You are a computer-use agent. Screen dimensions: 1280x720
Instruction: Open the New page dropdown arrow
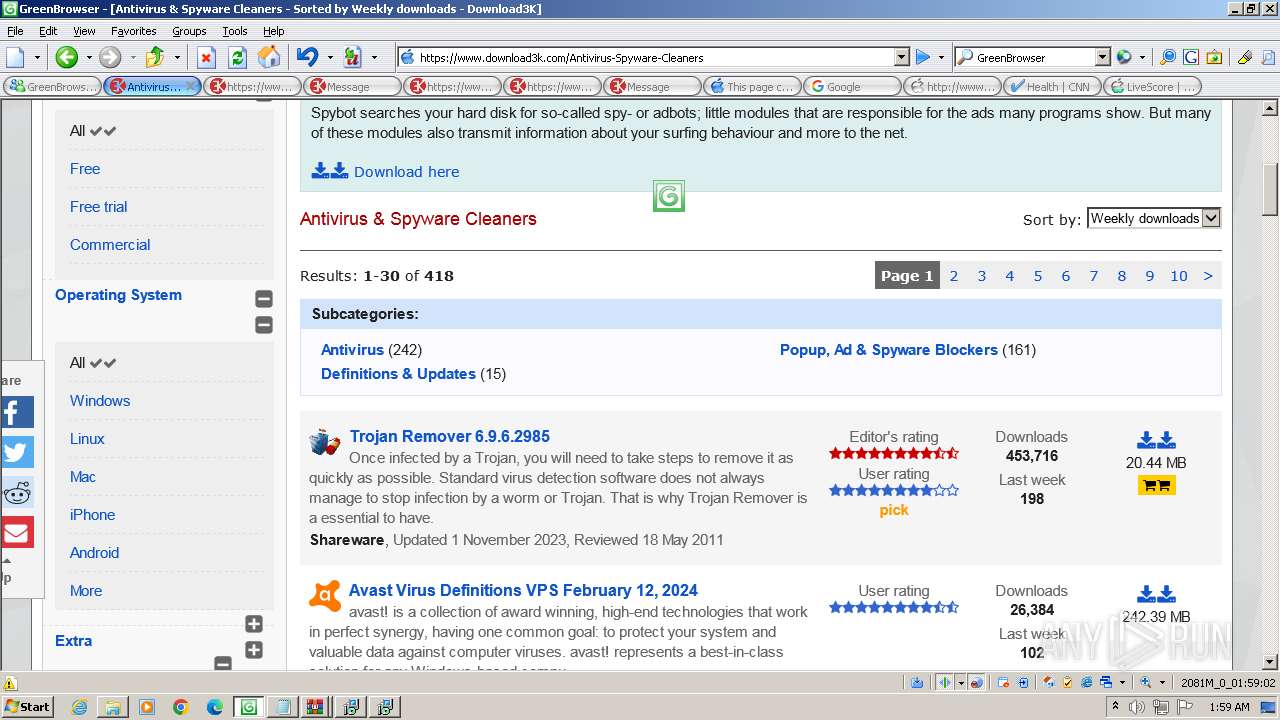click(x=37, y=57)
